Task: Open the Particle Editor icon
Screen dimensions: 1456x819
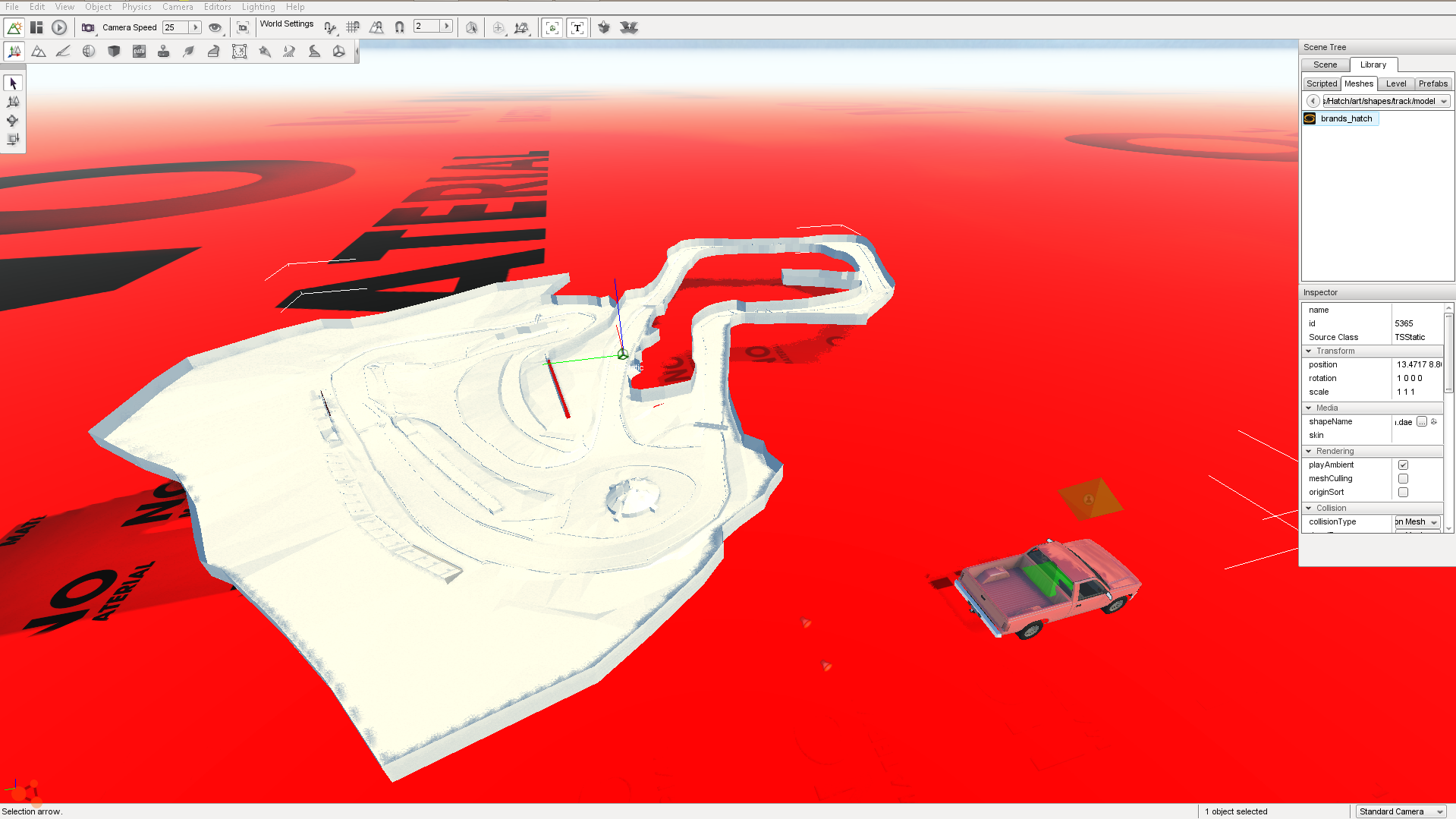Action: click(265, 52)
